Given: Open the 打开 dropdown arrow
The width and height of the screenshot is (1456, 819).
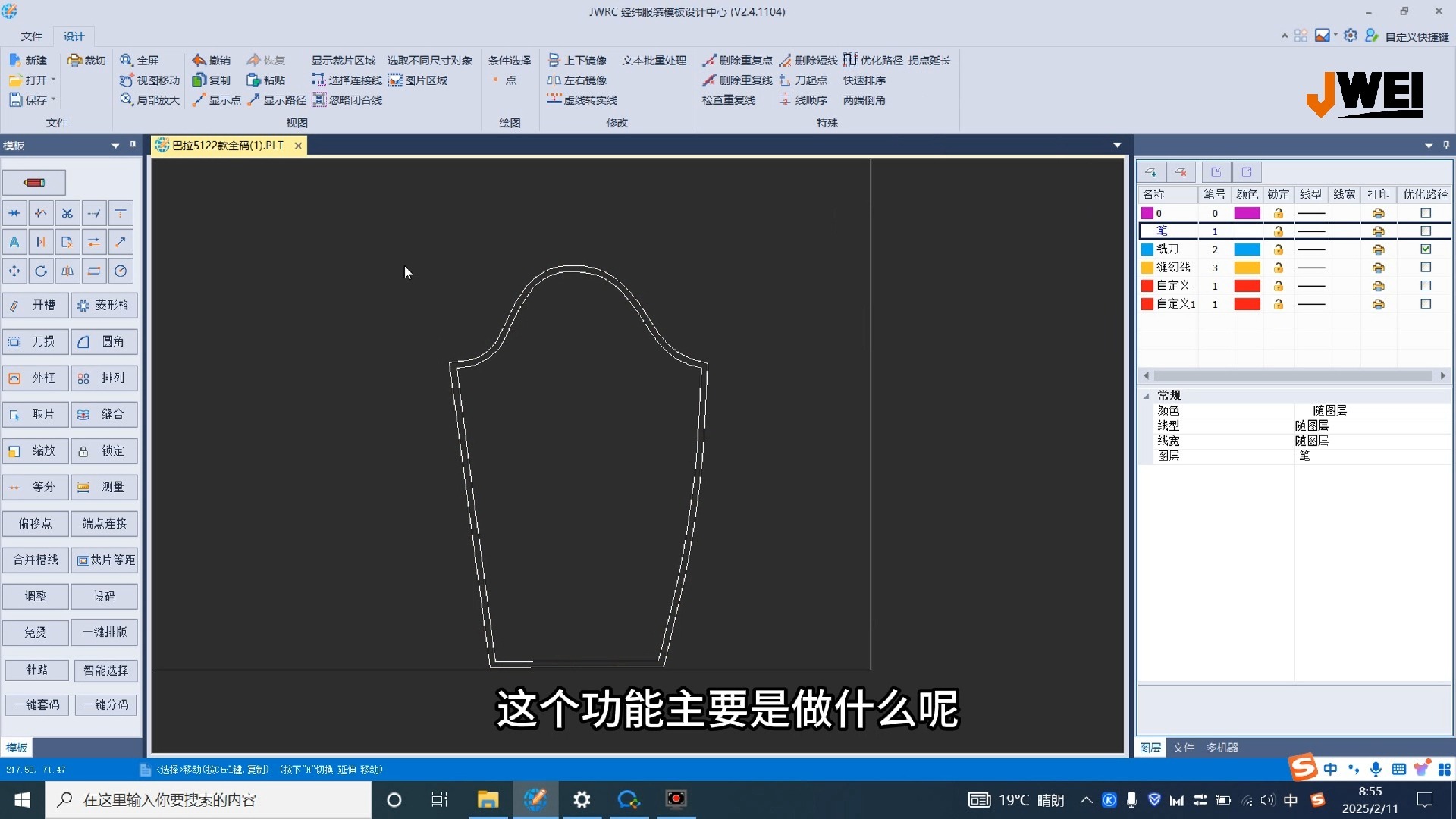Looking at the screenshot, I should pyautogui.click(x=54, y=80).
